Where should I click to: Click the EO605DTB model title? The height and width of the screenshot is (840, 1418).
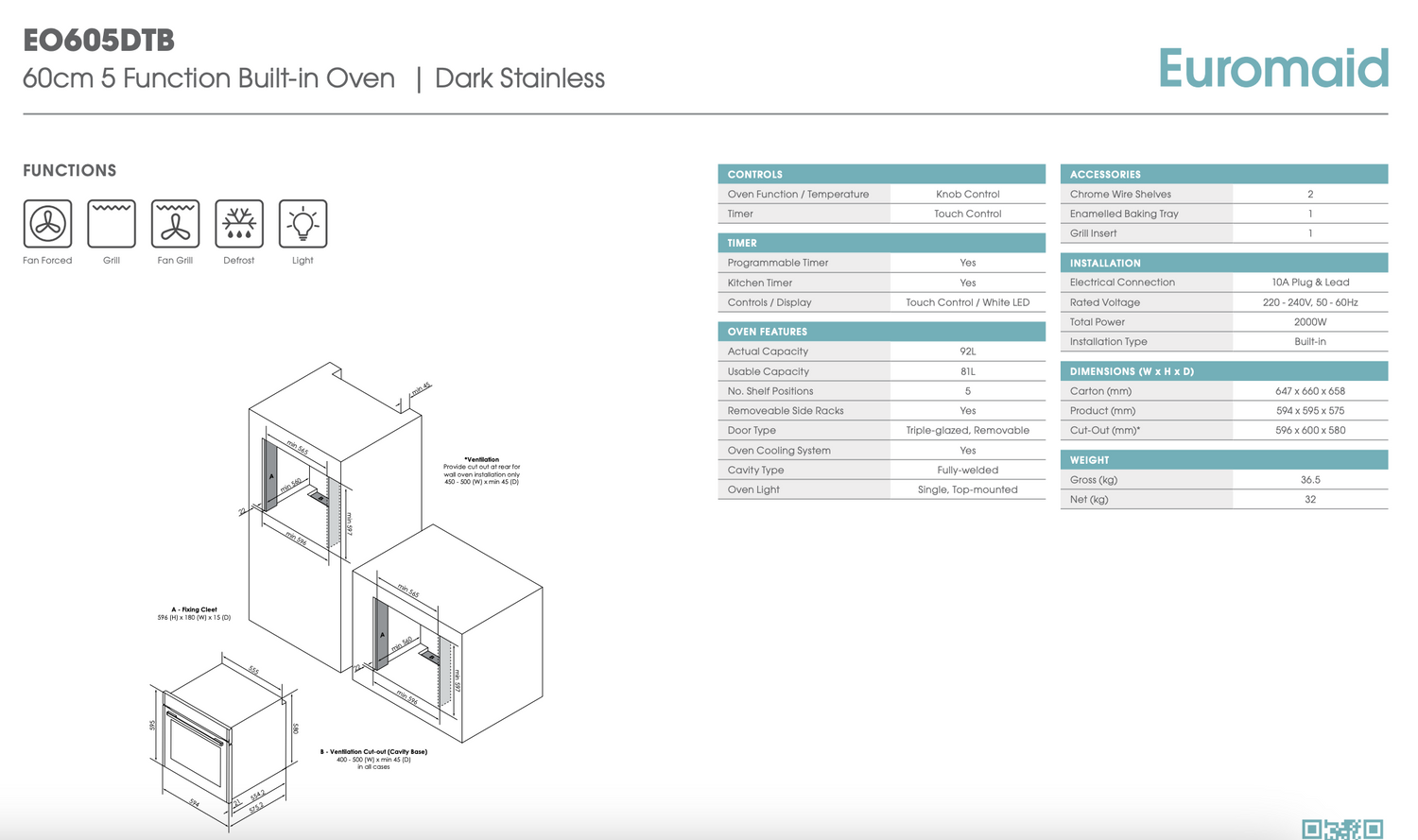point(99,41)
